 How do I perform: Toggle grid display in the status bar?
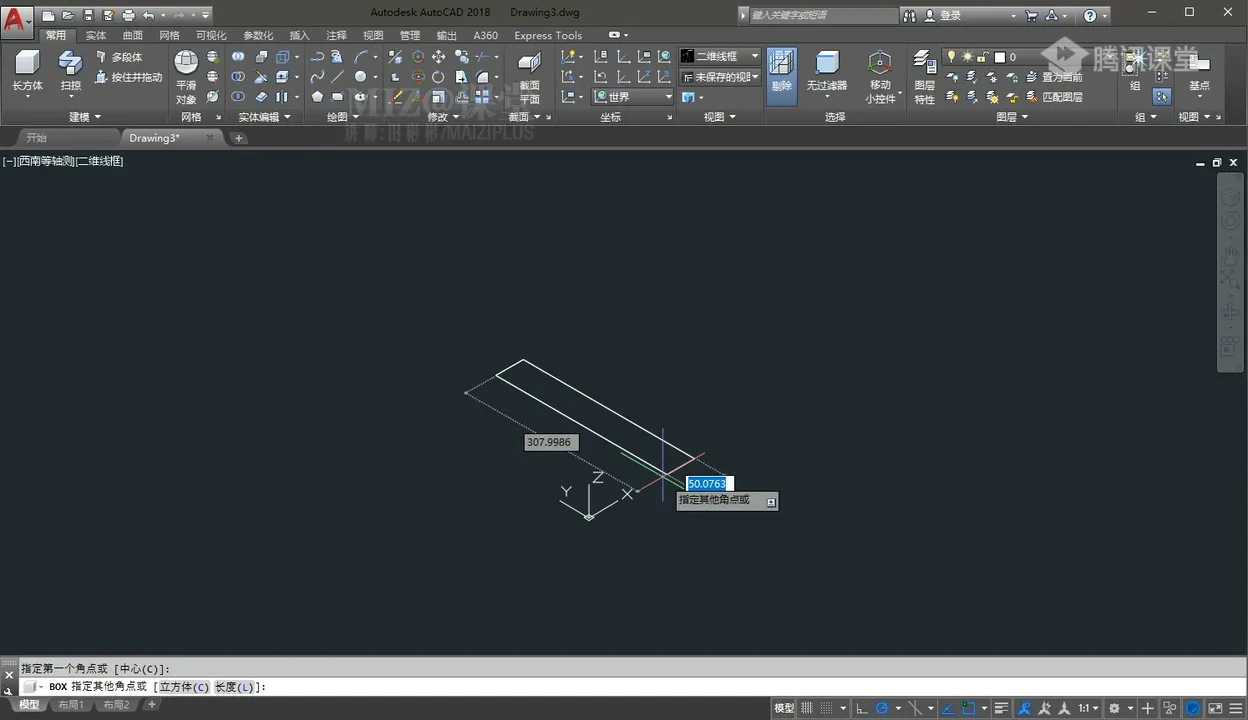coord(807,708)
